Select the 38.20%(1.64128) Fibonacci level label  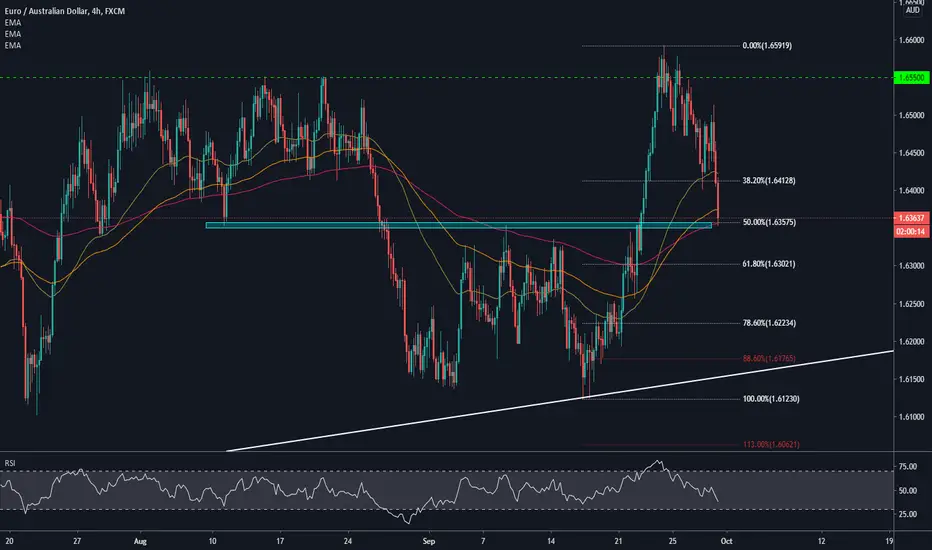pos(769,180)
